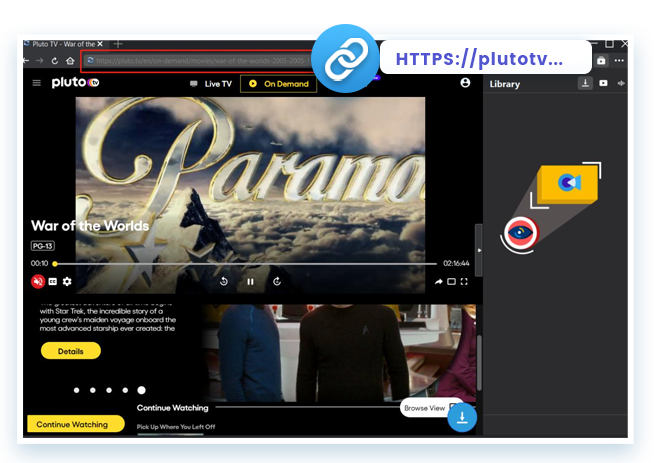Viewport: 664px width, 463px height.
Task: Open a new tab with the plus icon
Action: [118, 44]
